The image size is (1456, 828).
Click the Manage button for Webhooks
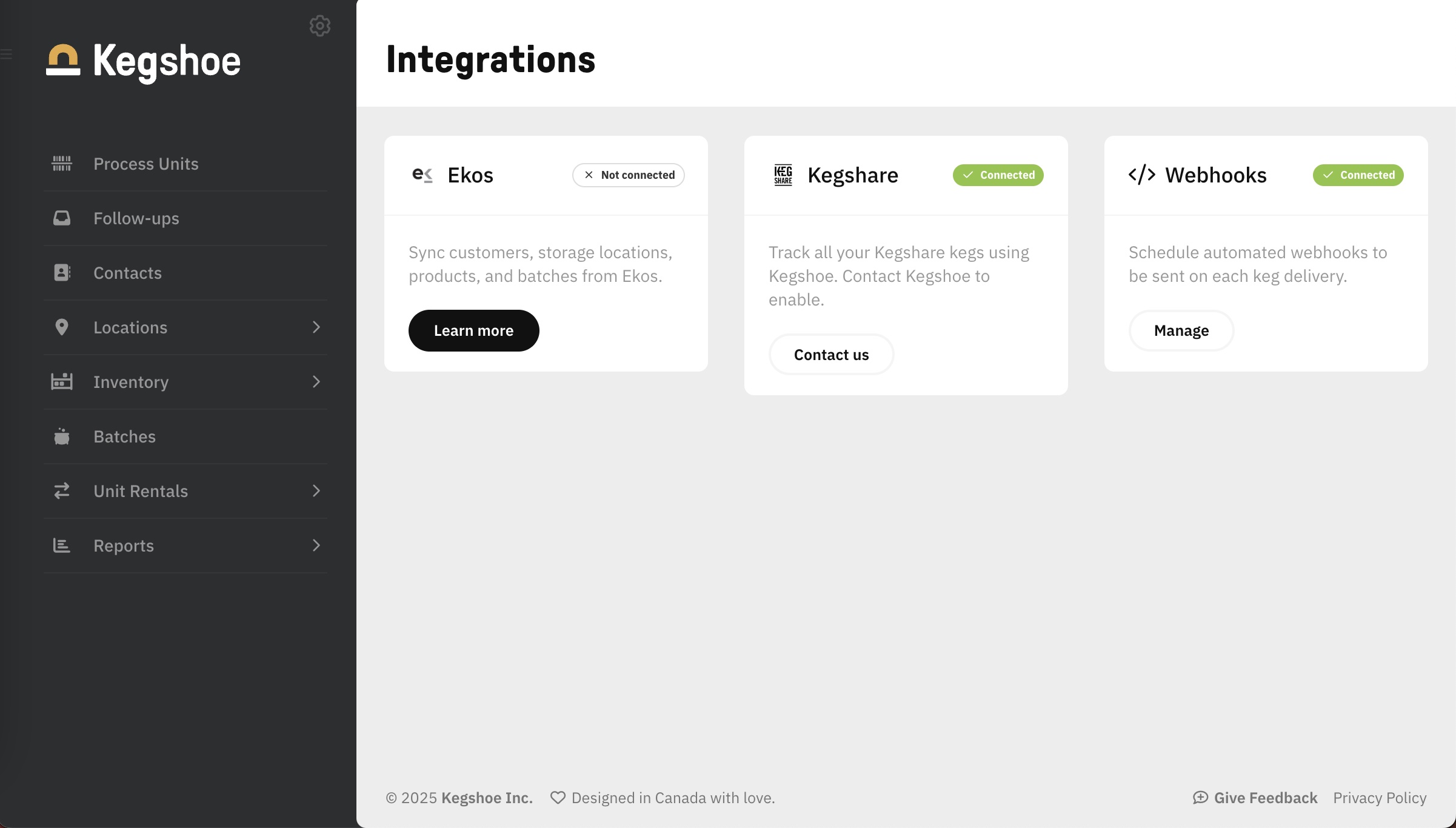(x=1181, y=331)
